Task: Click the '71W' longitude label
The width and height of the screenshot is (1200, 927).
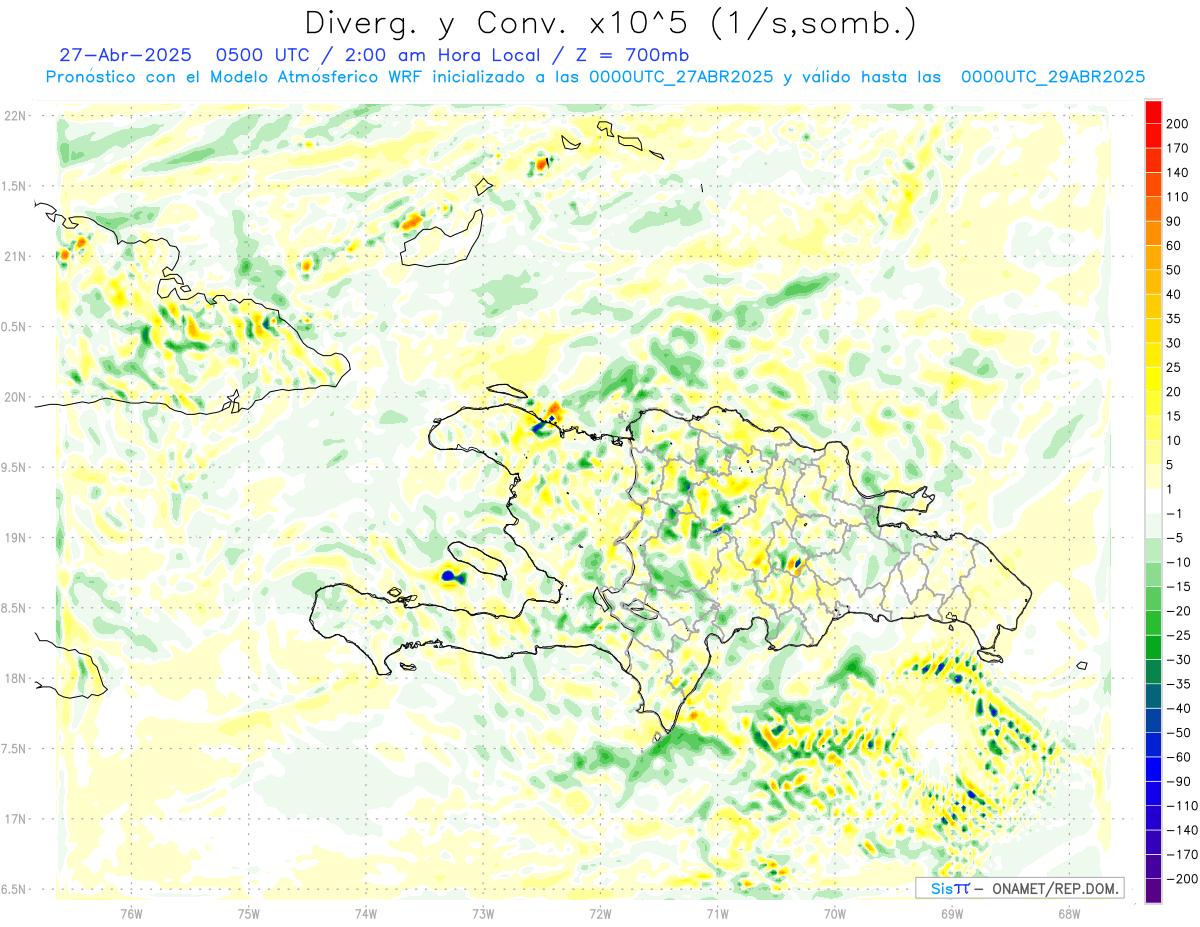Action: click(717, 913)
